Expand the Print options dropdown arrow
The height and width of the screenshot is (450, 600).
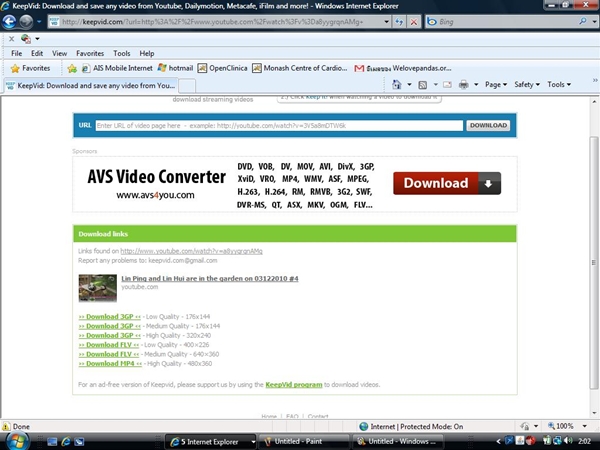(476, 85)
